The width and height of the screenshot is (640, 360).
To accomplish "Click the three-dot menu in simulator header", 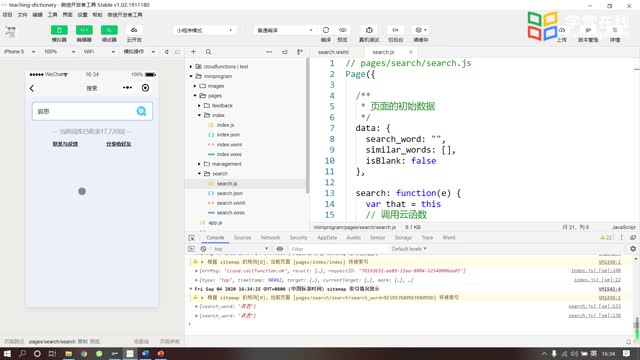I will (127, 88).
